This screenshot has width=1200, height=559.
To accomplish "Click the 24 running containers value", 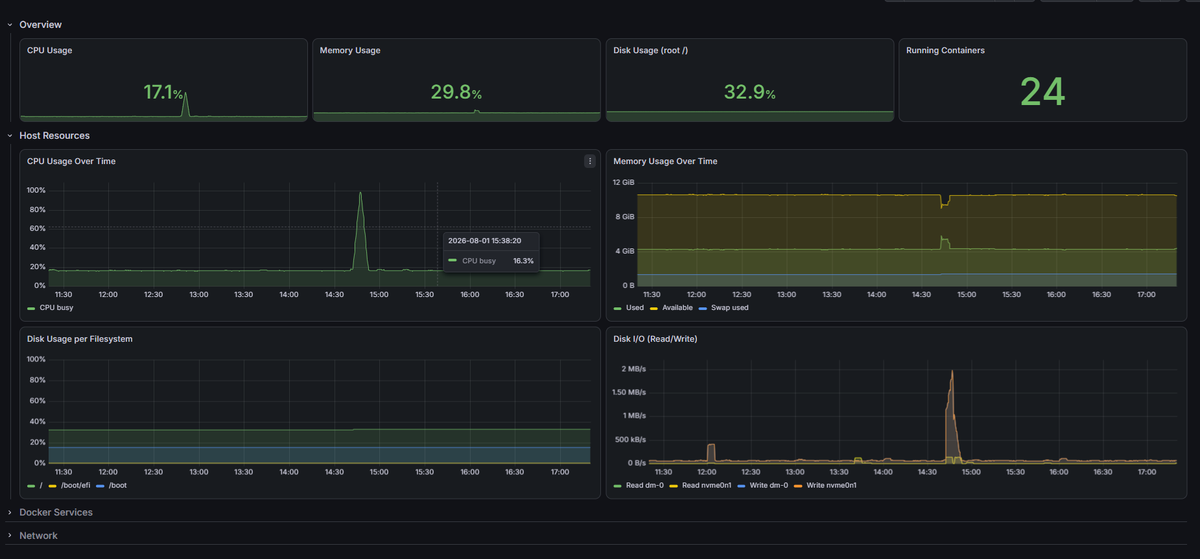I will (1042, 91).
